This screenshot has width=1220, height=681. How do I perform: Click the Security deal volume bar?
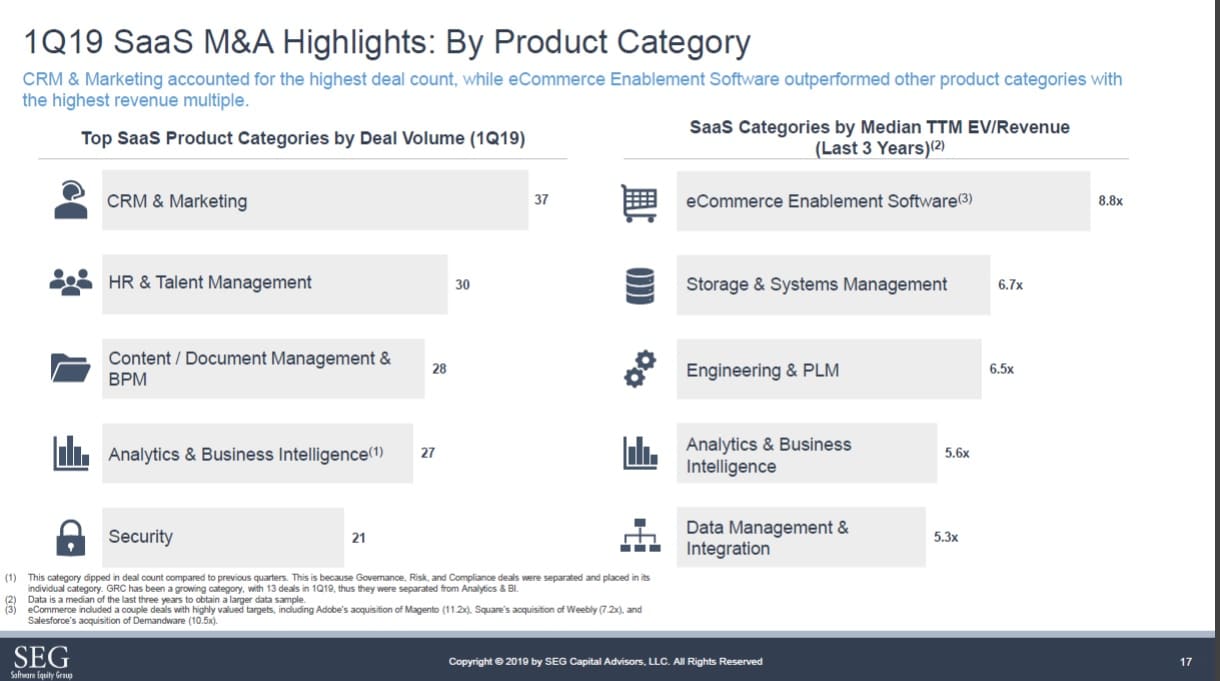223,537
